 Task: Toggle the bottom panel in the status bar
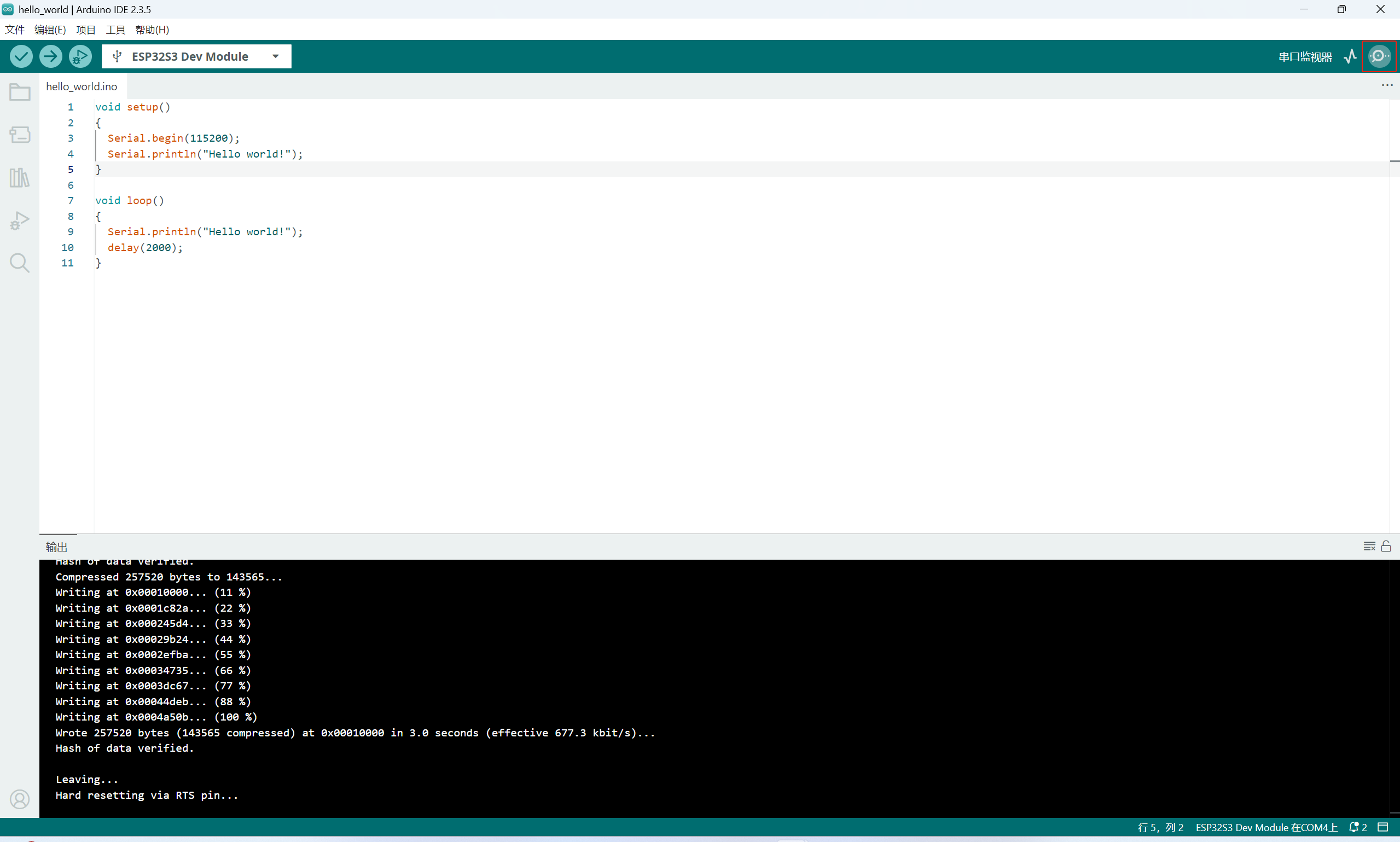click(1383, 827)
